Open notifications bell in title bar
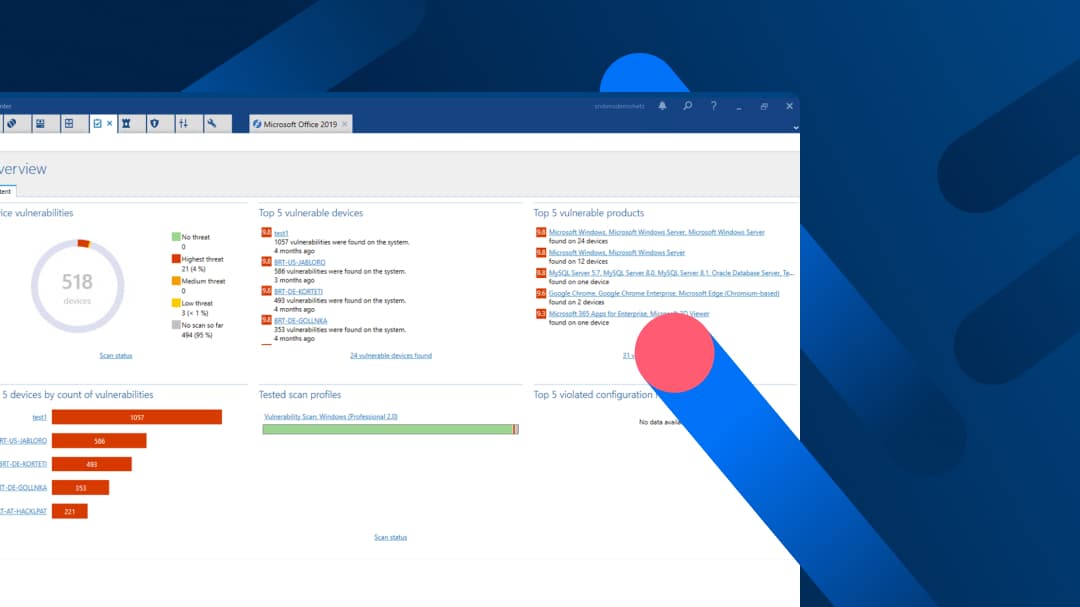This screenshot has height=607, width=1080. coord(662,106)
